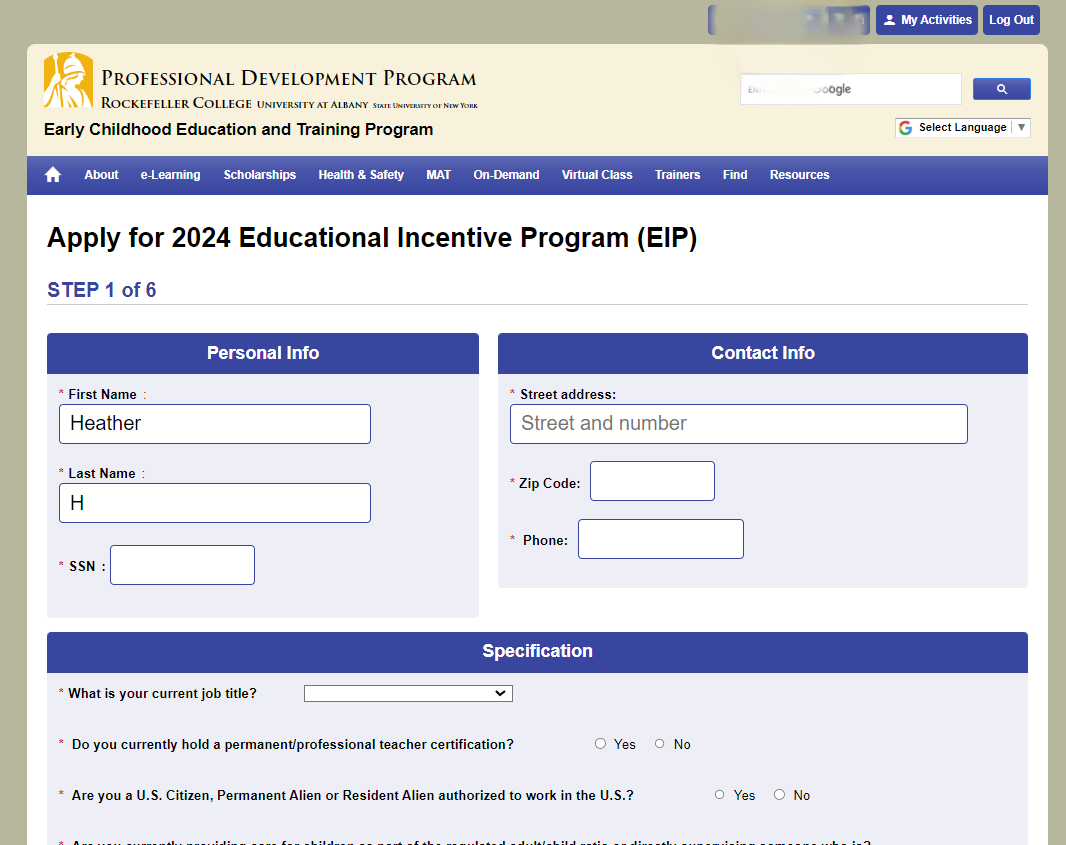1066x845 pixels.
Task: Click the home icon in the navigation bar
Action: pyautogui.click(x=52, y=174)
